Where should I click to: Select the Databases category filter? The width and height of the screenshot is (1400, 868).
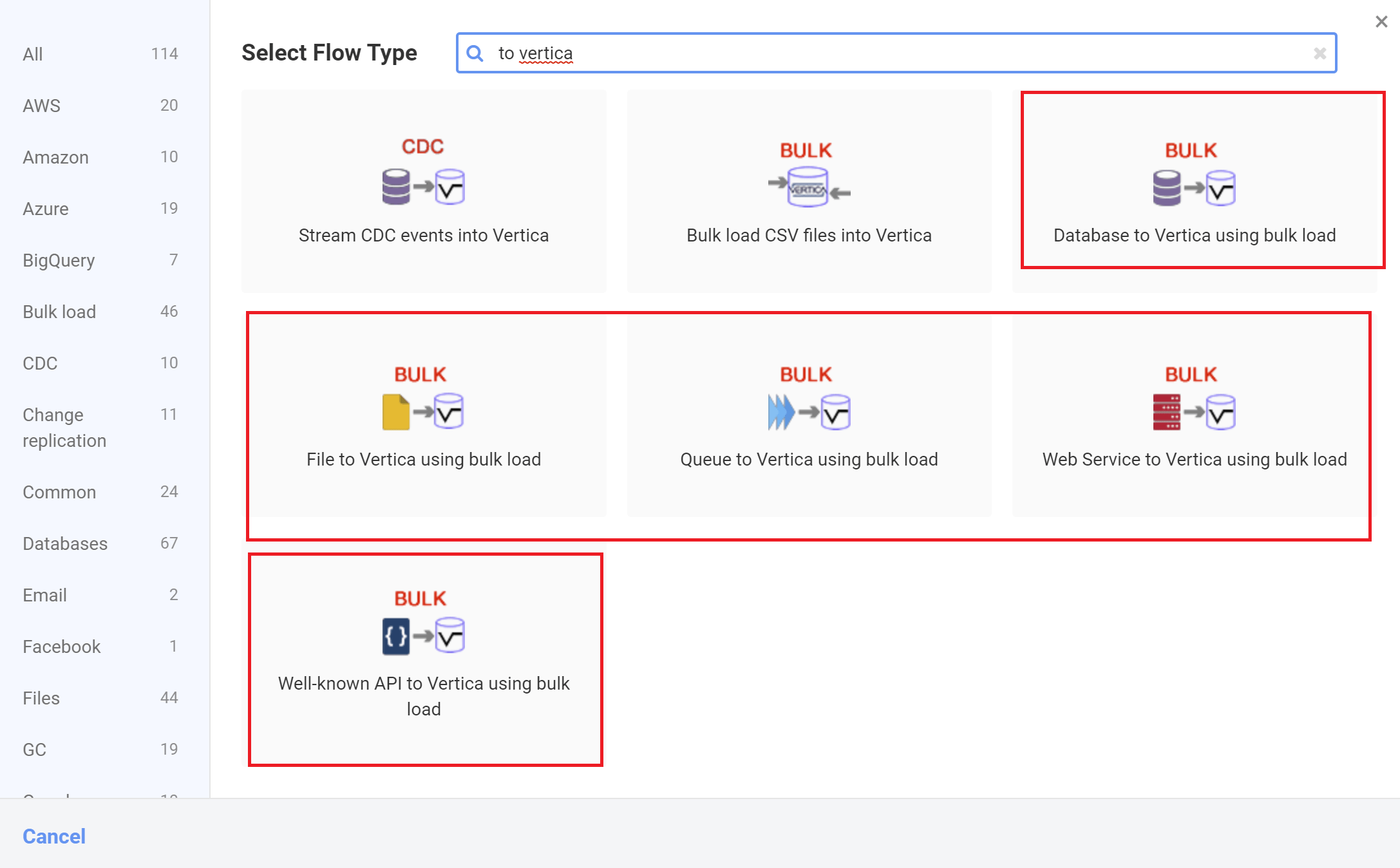pos(64,543)
